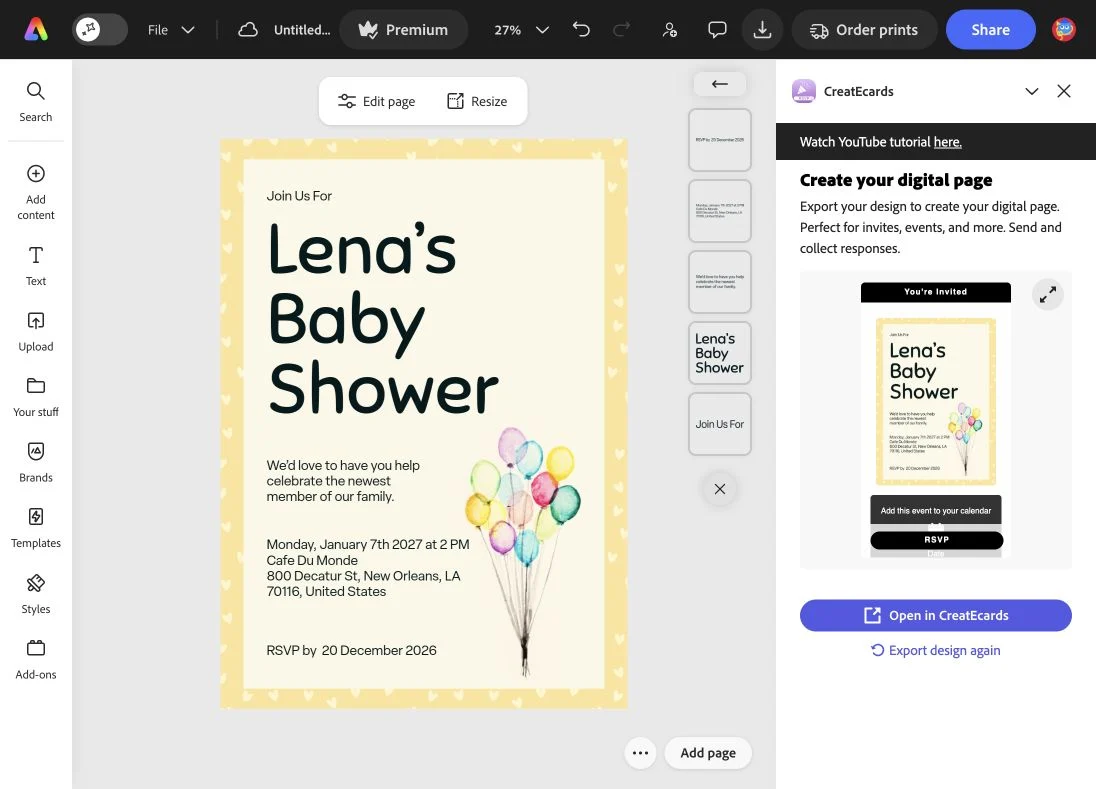Select the RSVP by 20 December 2026 text

(352, 651)
